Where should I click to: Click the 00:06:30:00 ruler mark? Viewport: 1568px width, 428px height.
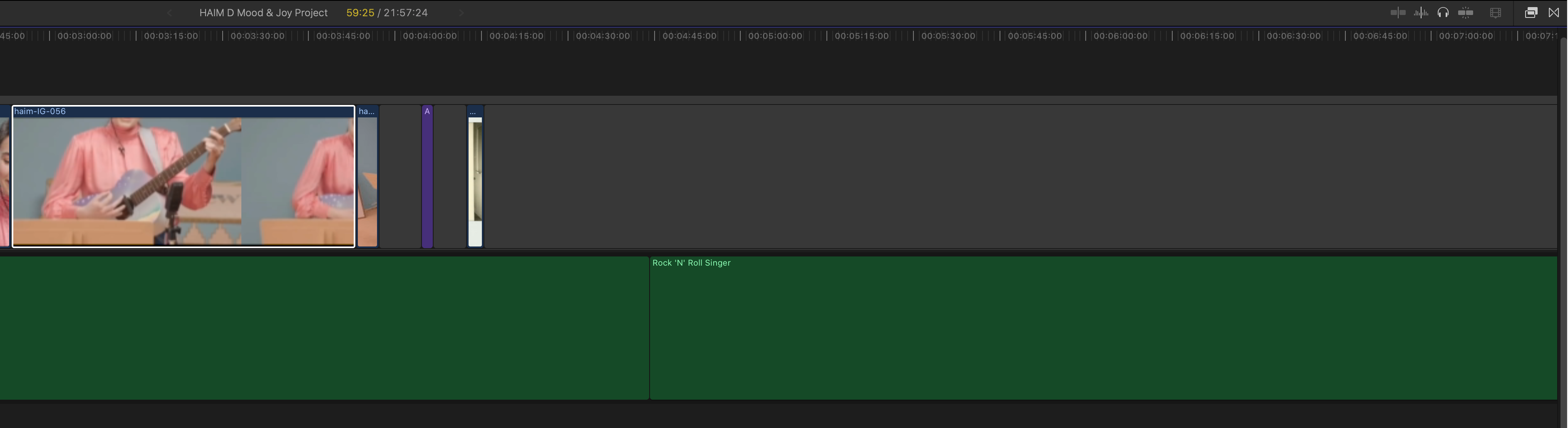(x=1293, y=36)
